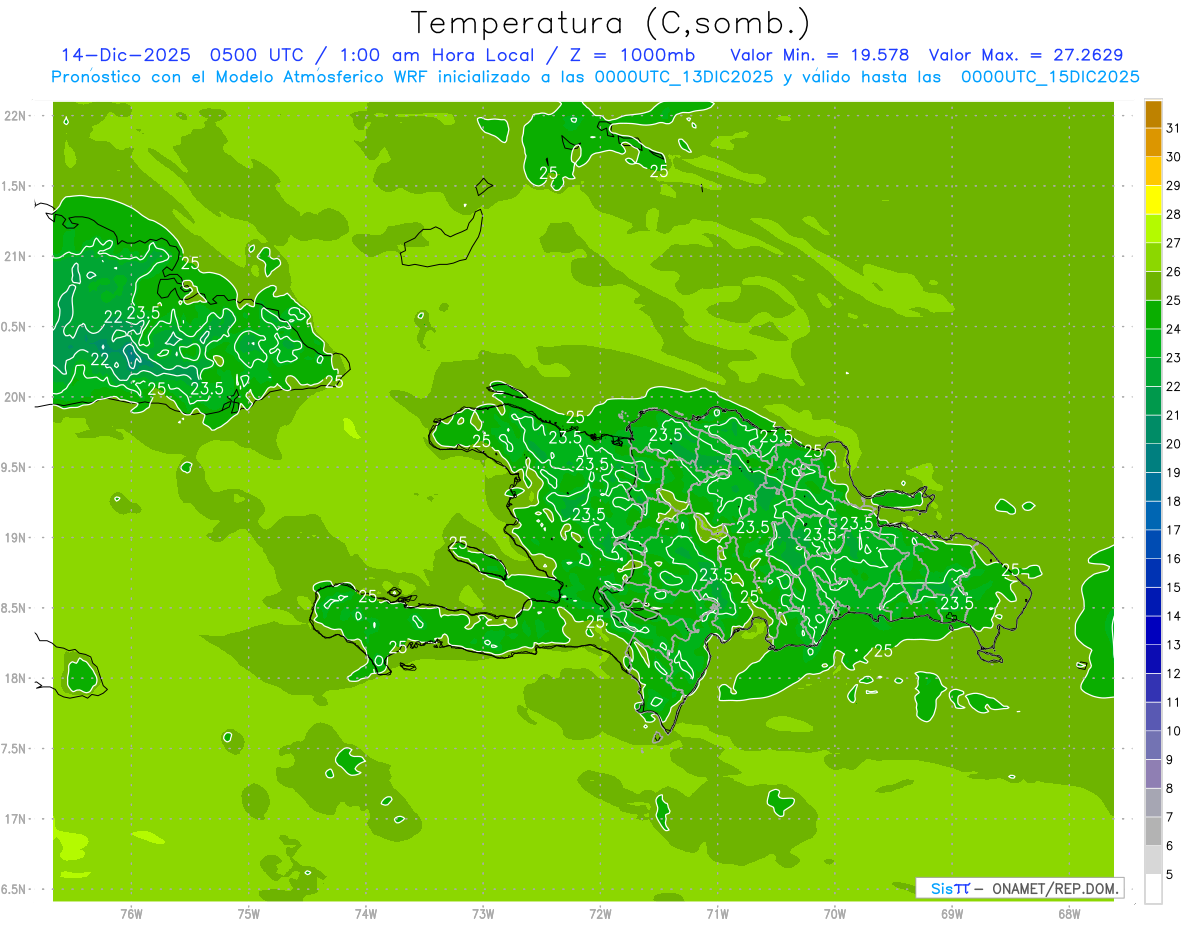This screenshot has height=927, width=1200.
Task: Click the '20N' latitude axis label
Action: coord(17,397)
